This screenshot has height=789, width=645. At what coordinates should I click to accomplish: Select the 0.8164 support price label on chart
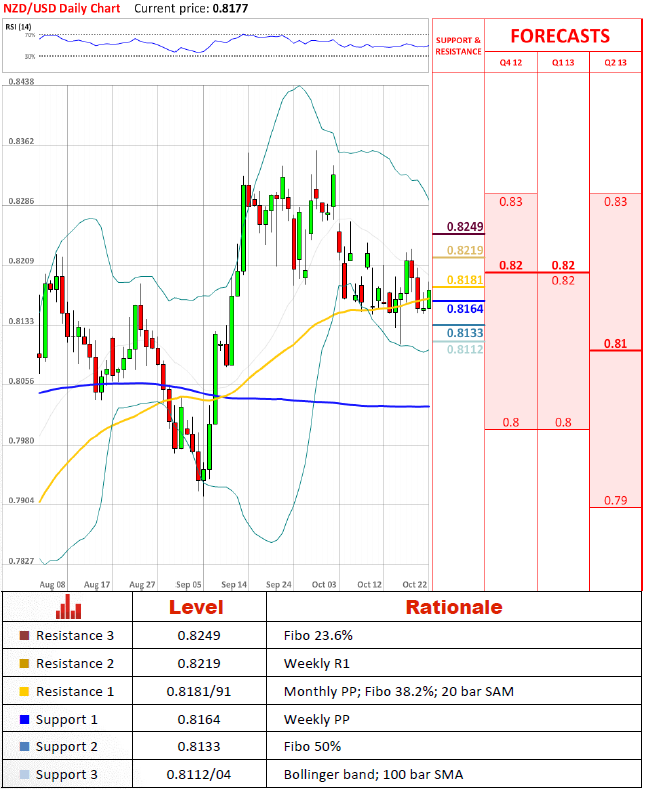coord(465,309)
